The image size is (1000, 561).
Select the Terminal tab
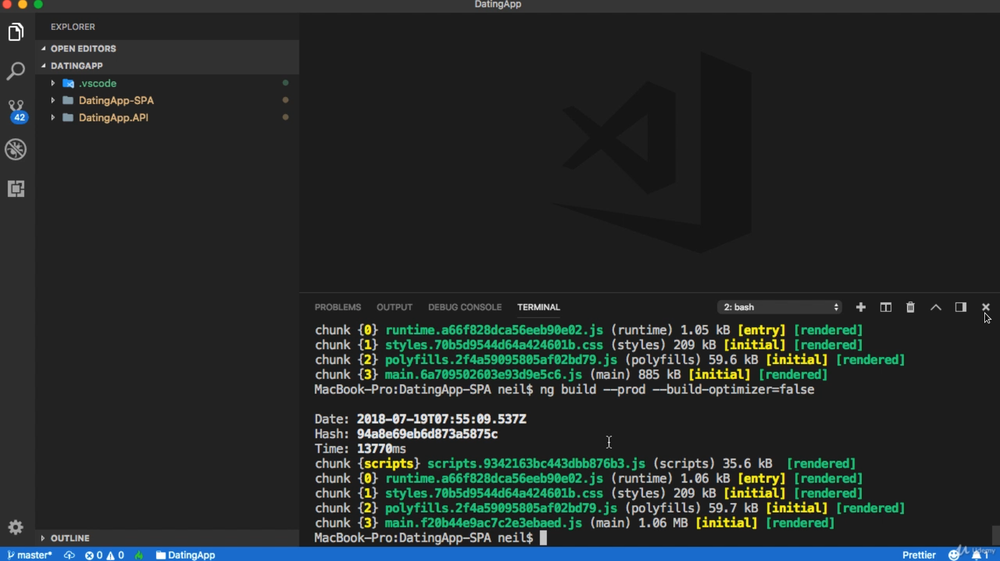pyautogui.click(x=538, y=307)
